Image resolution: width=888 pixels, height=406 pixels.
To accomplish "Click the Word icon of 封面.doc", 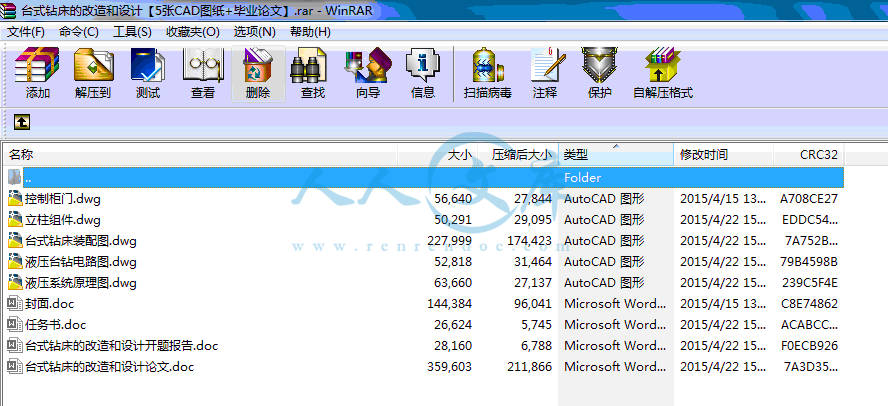I will [x=15, y=304].
